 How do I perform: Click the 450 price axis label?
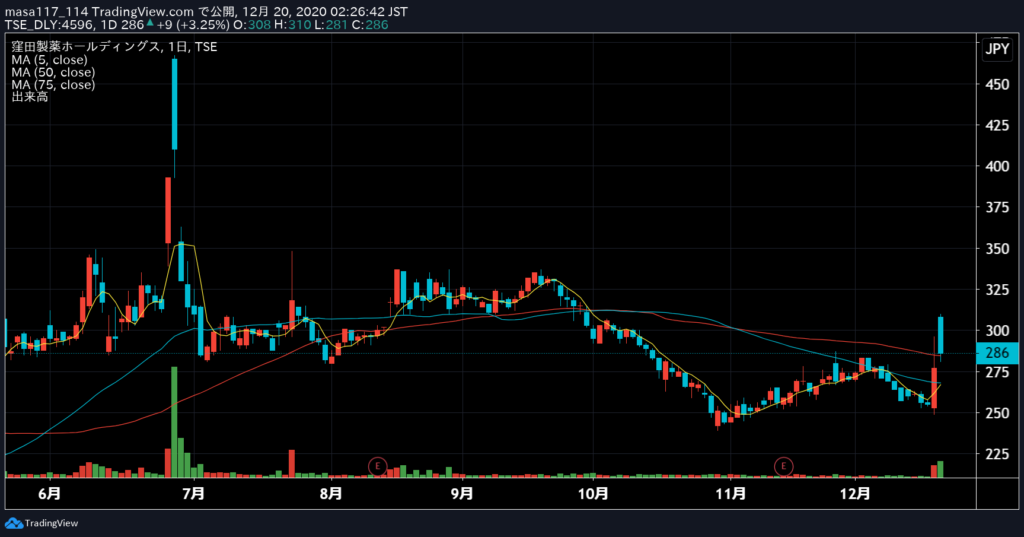coord(997,84)
